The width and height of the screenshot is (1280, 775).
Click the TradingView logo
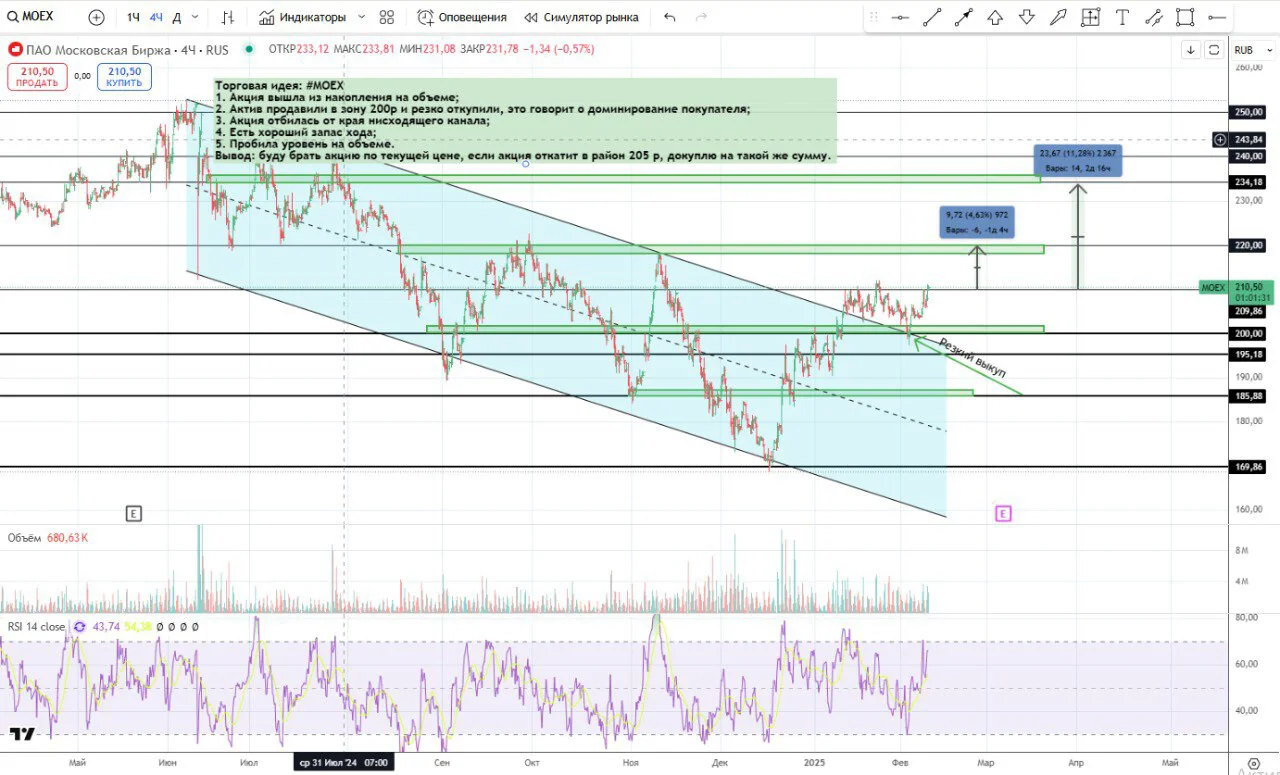pos(23,734)
